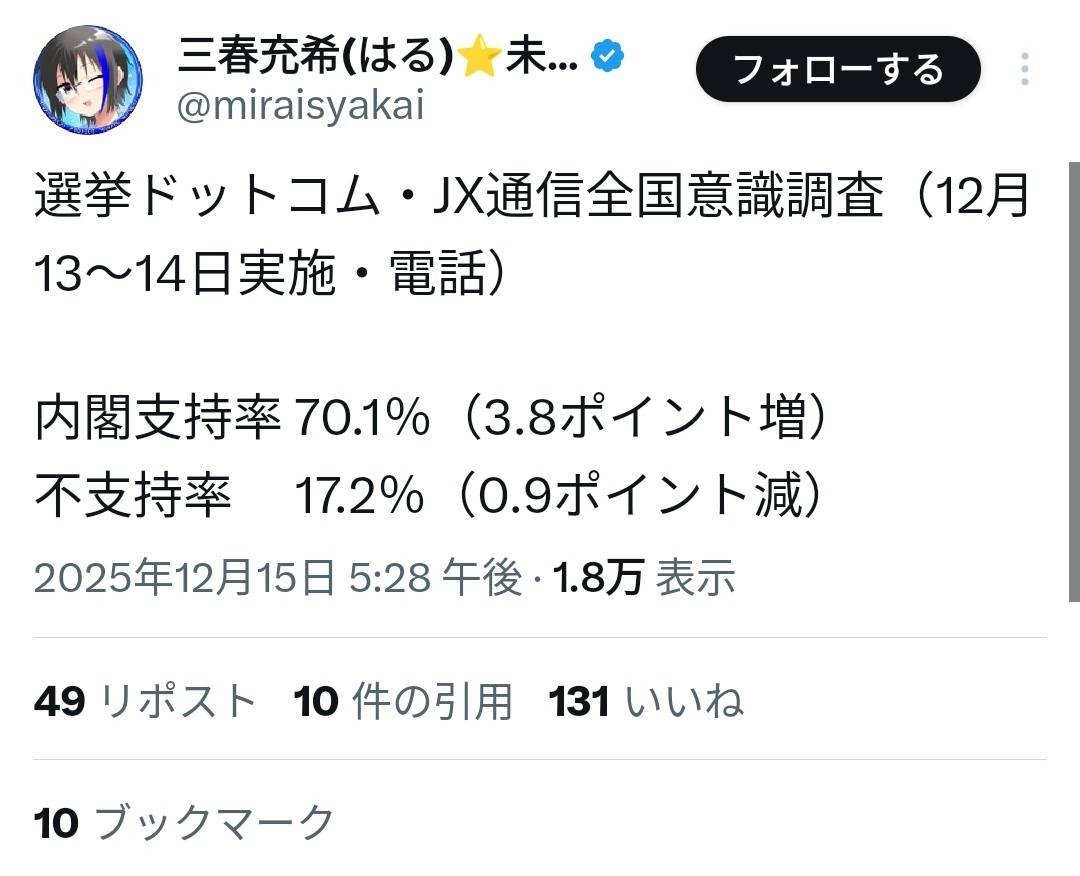Show the 131 いいね likes list
This screenshot has width=1080, height=876.
pos(646,701)
